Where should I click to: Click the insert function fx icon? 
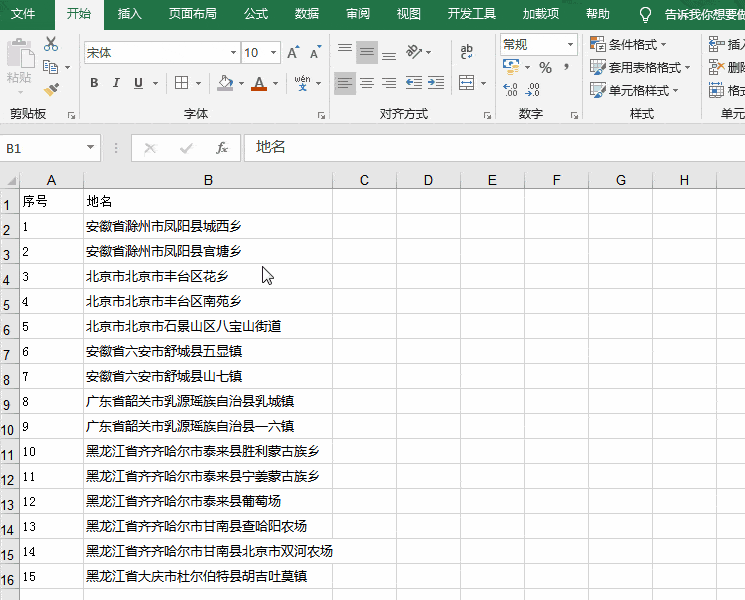[x=222, y=148]
